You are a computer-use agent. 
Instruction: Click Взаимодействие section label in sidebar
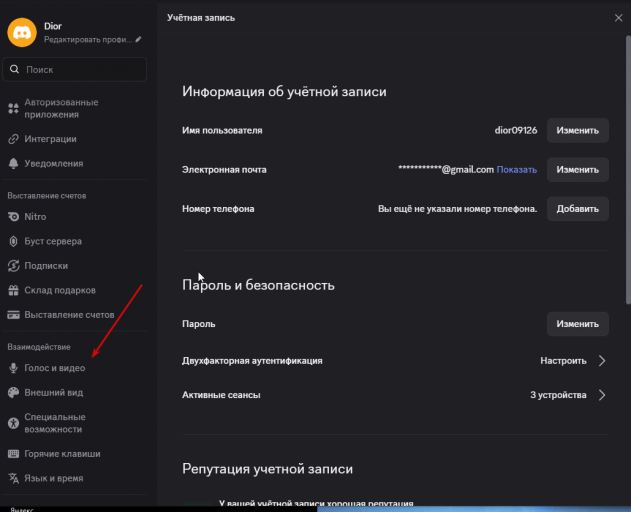(39, 347)
